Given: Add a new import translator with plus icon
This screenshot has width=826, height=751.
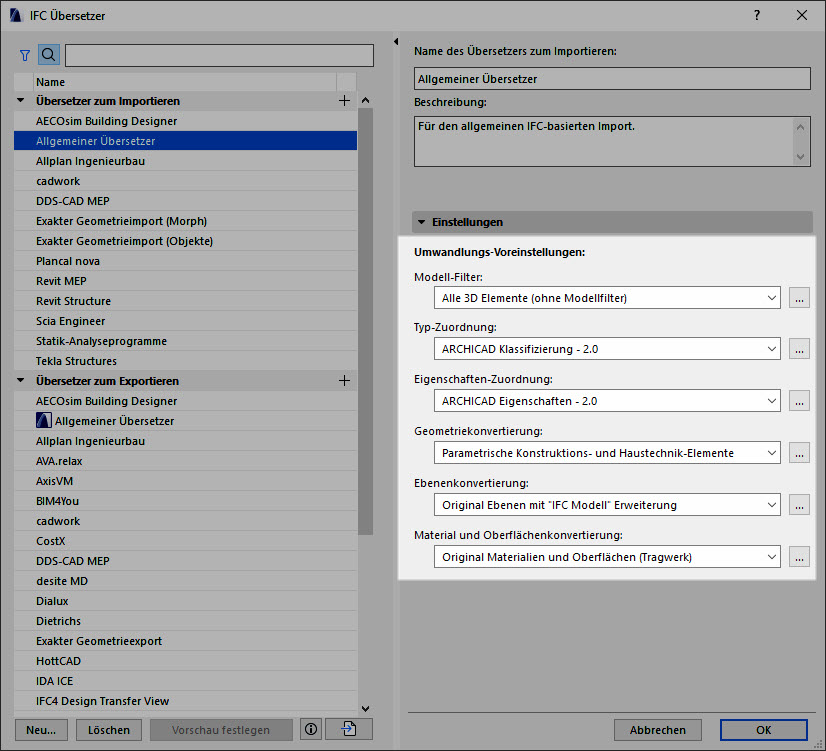Looking at the screenshot, I should (x=344, y=101).
